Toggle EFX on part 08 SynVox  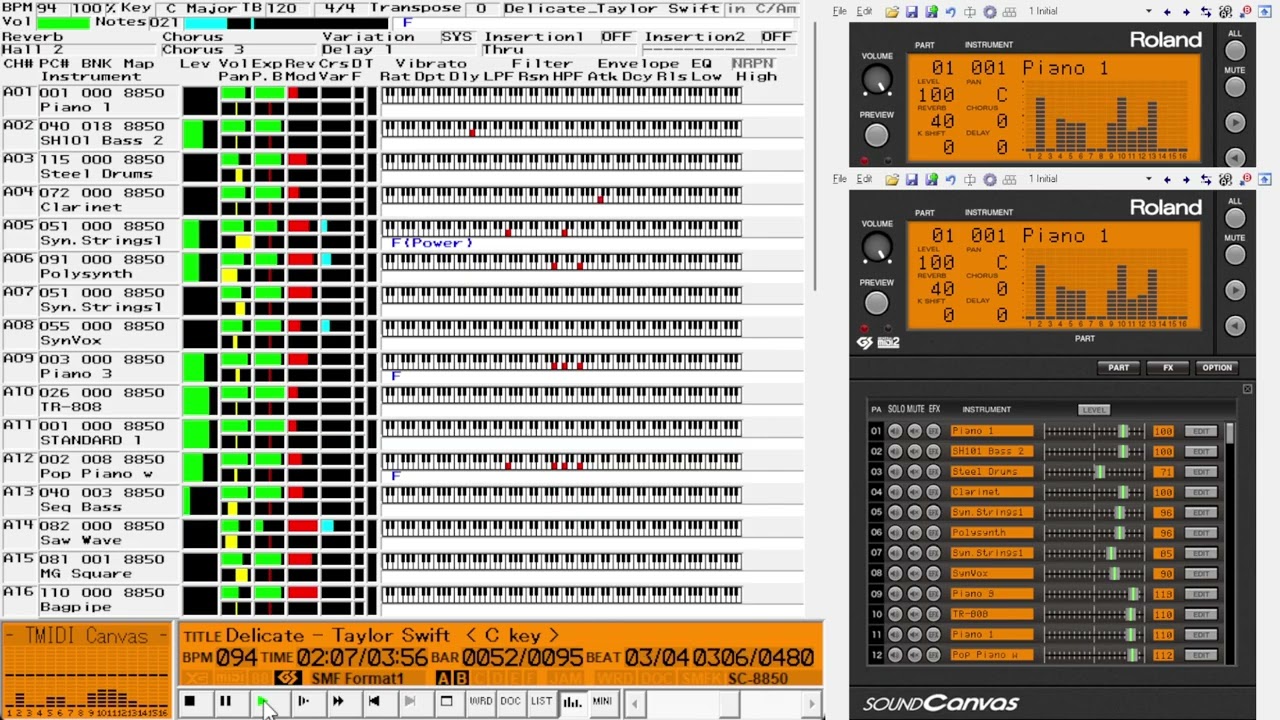[x=933, y=574]
